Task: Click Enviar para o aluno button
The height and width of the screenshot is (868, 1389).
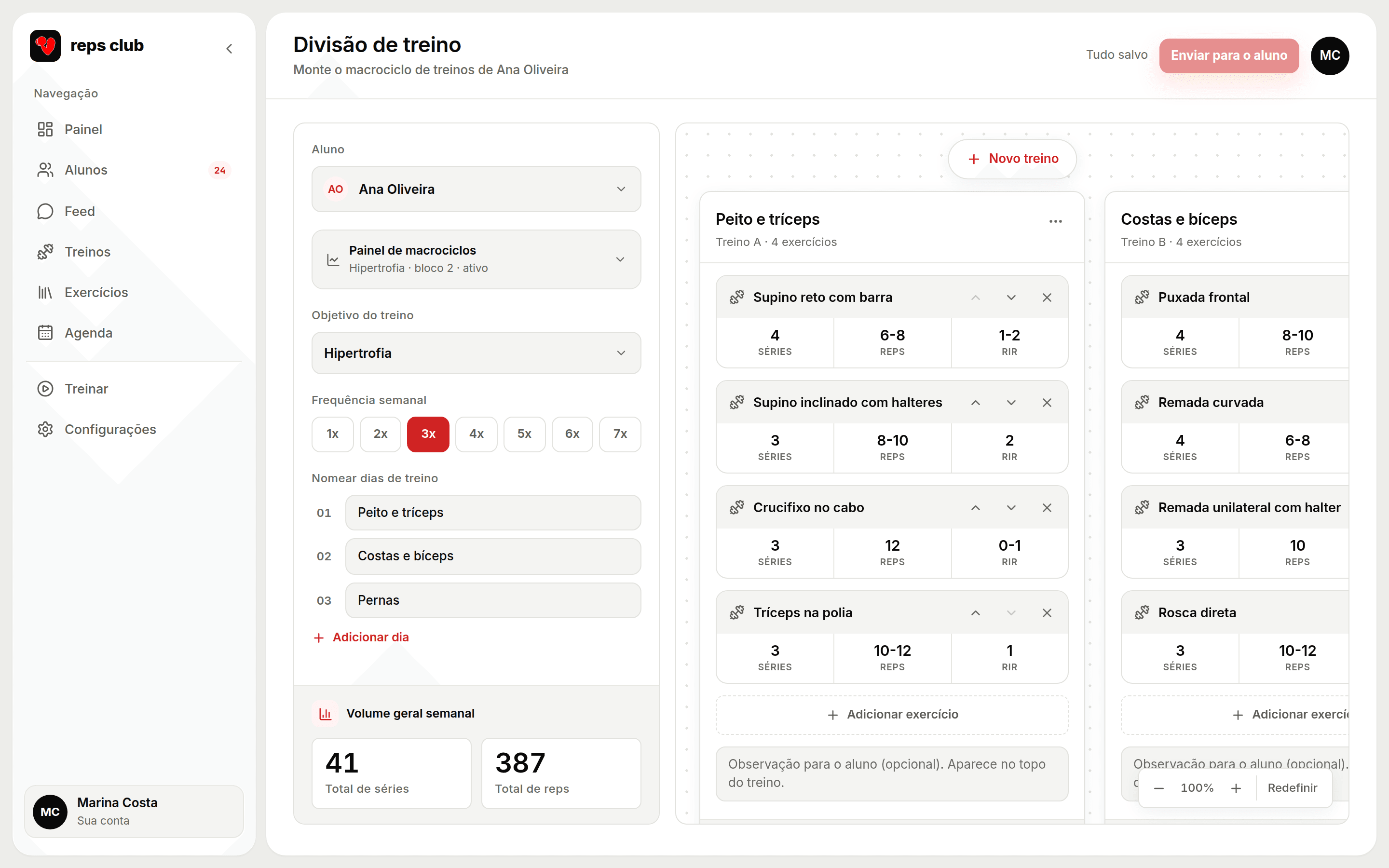Action: tap(1229, 55)
